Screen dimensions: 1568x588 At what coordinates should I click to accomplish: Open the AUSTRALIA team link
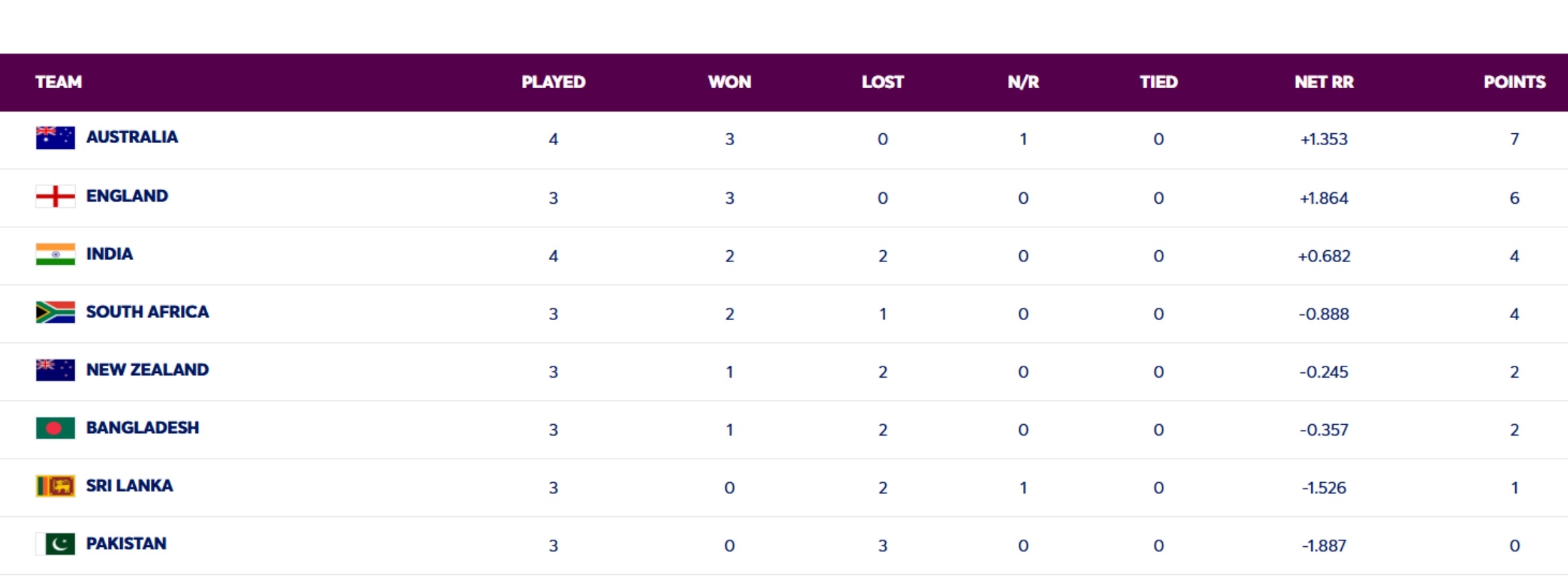click(x=132, y=137)
